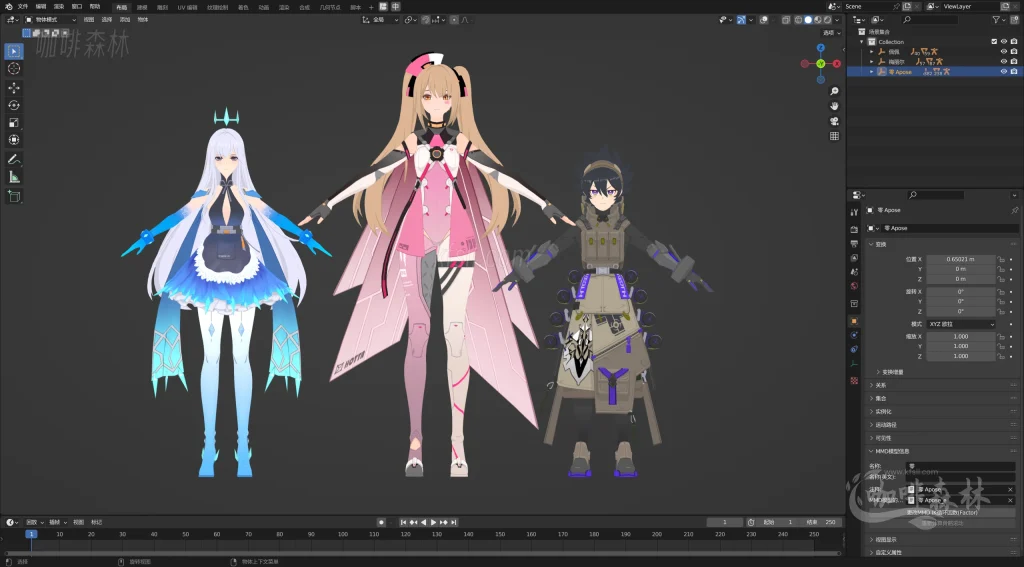Click the viewport zoom magnifier icon
Image resolution: width=1024 pixels, height=567 pixels.
coord(834,91)
